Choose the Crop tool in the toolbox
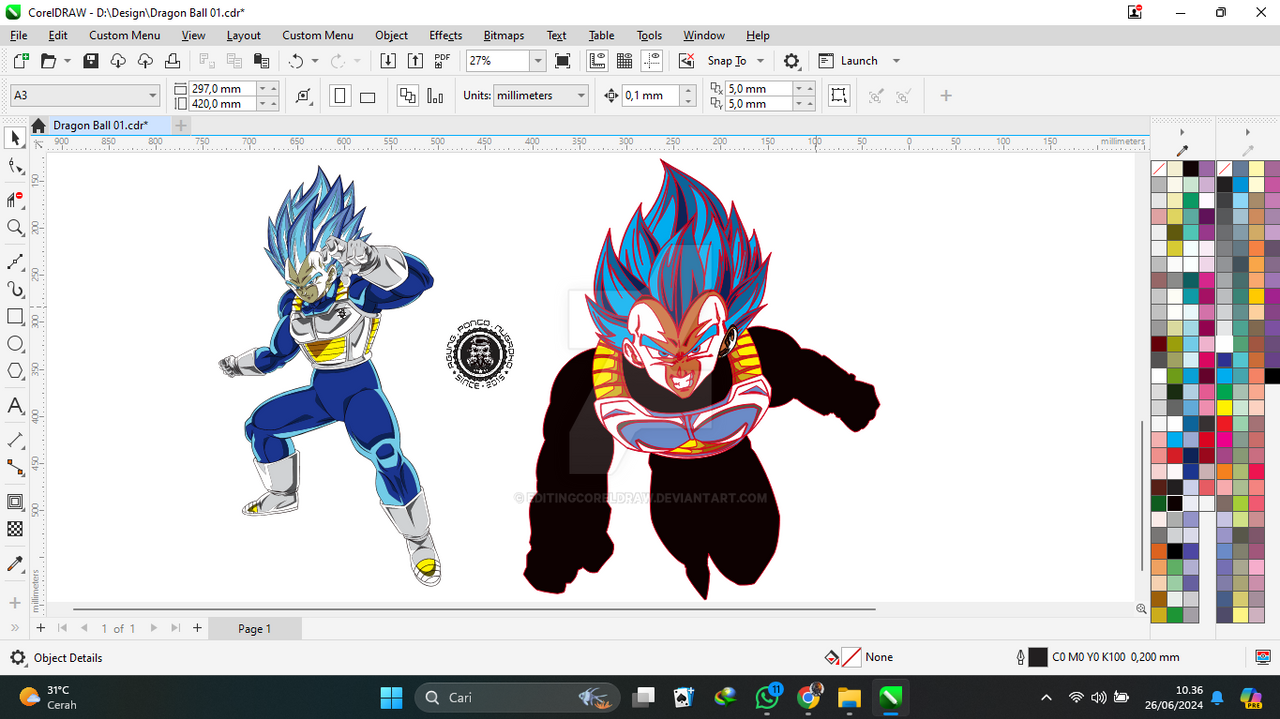1280x719 pixels. (15, 198)
